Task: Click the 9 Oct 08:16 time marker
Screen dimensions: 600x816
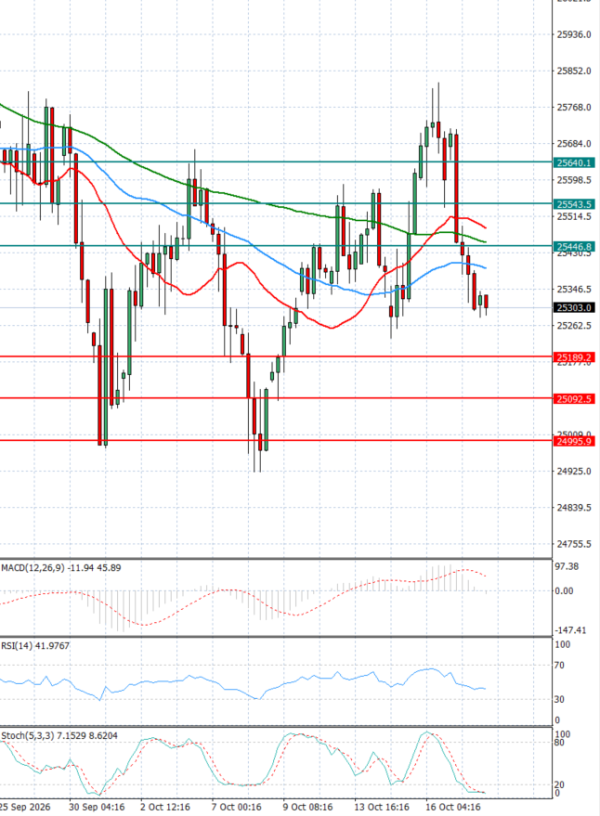Action: pyautogui.click(x=308, y=807)
